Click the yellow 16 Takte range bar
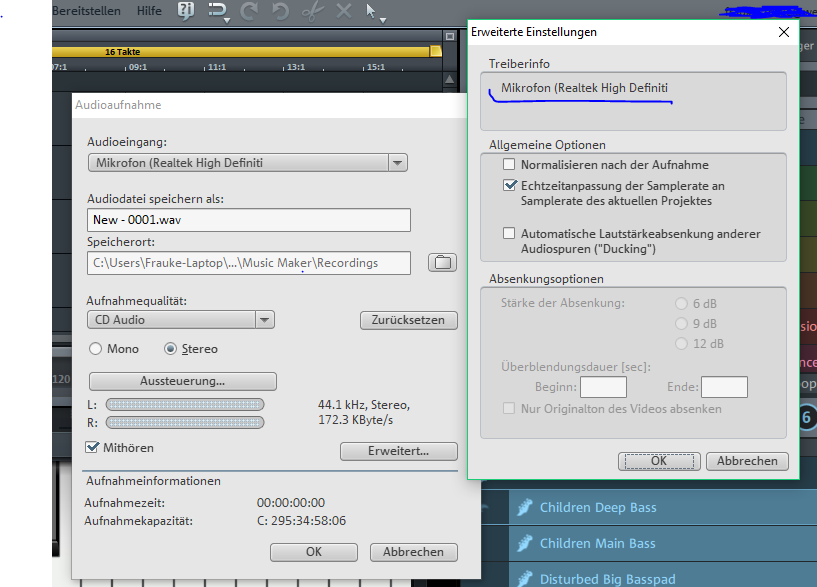Image resolution: width=817 pixels, height=587 pixels. point(241,52)
